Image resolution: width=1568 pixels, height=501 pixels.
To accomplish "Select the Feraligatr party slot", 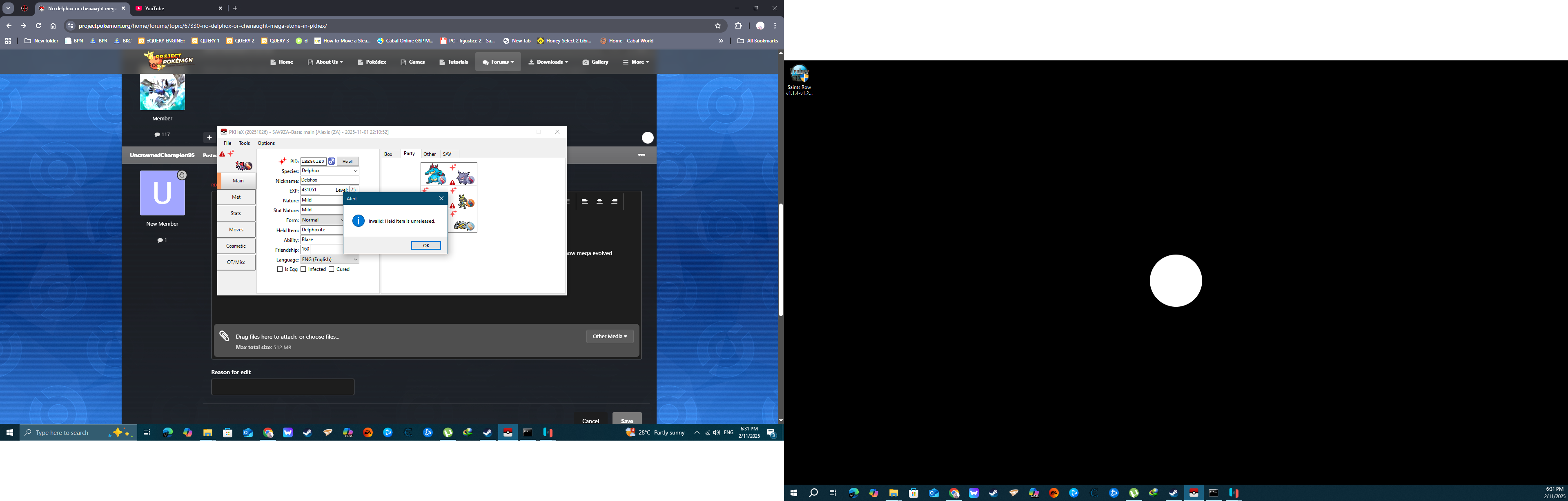I will (x=434, y=175).
